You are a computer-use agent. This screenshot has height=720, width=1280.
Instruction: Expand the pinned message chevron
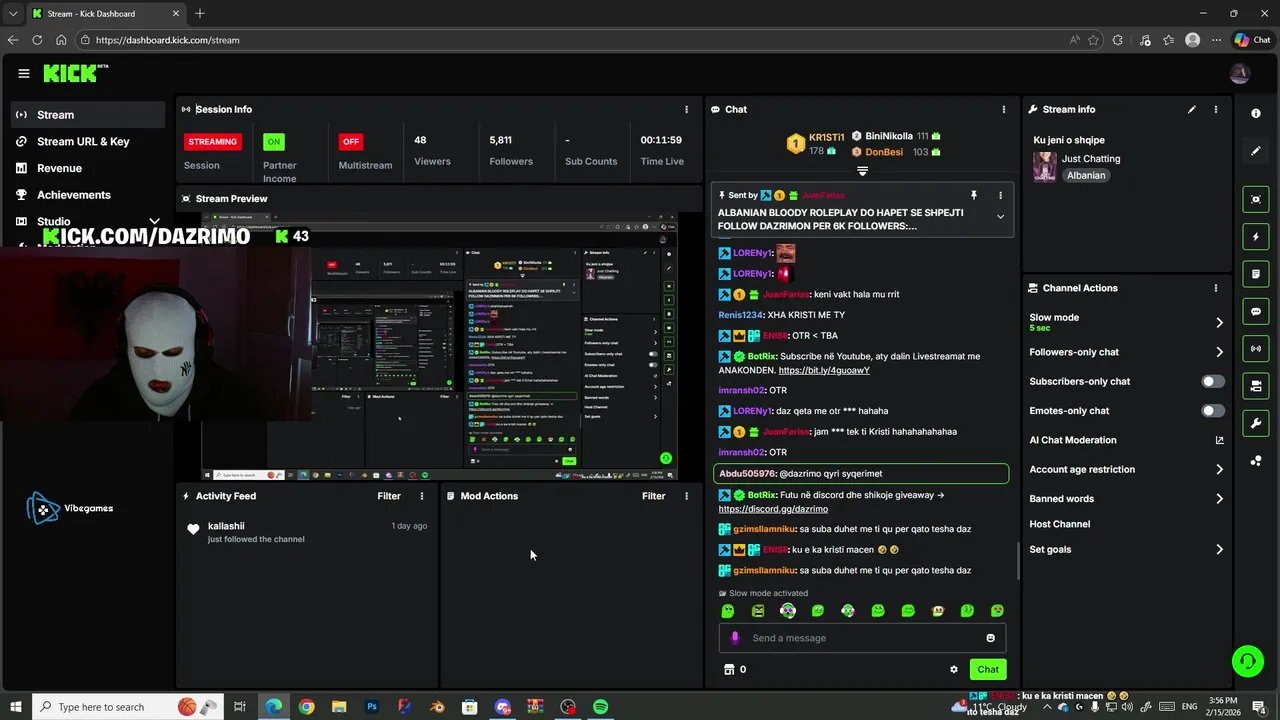tap(1000, 217)
